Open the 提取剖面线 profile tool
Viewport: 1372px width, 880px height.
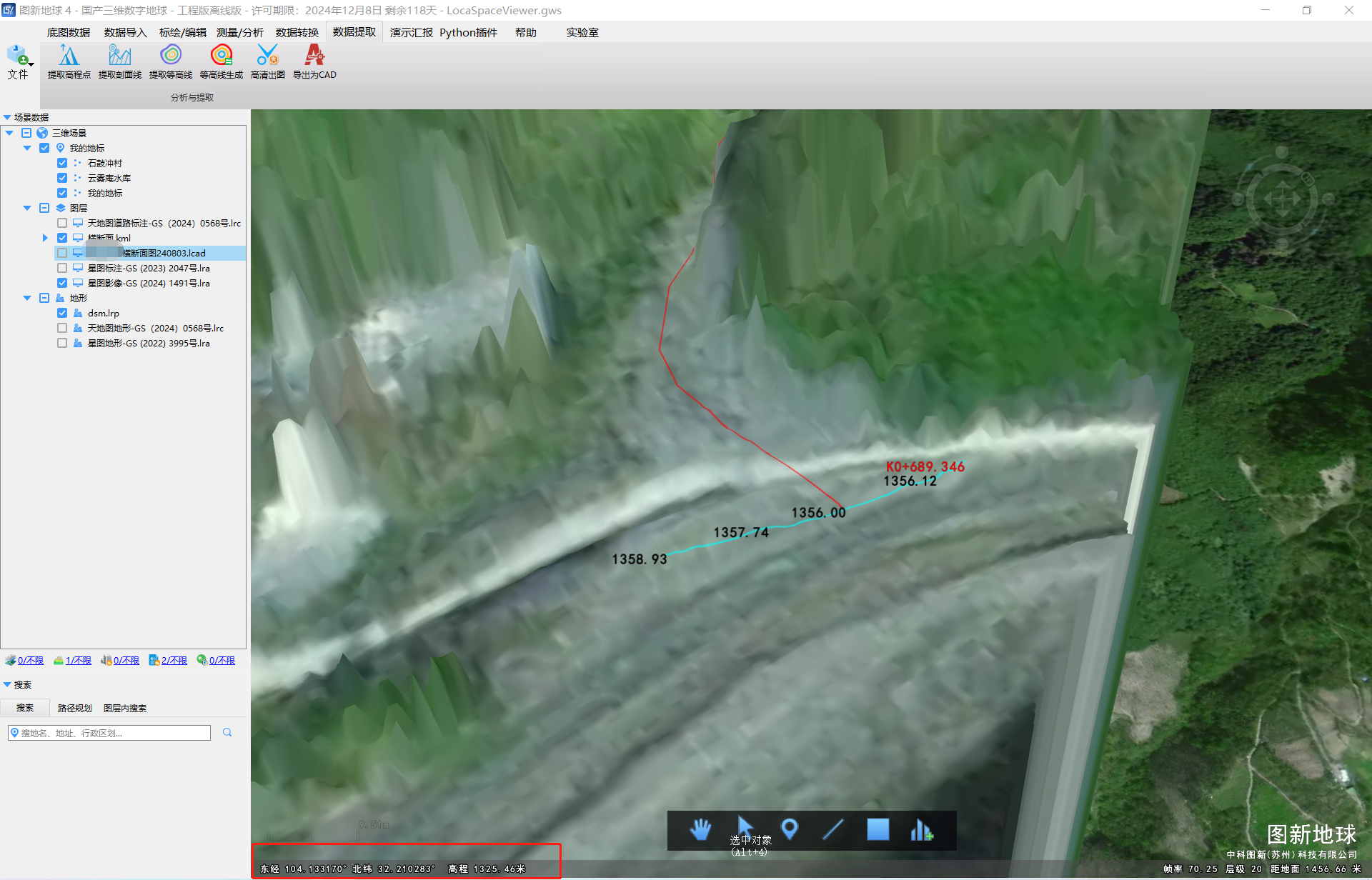point(119,56)
